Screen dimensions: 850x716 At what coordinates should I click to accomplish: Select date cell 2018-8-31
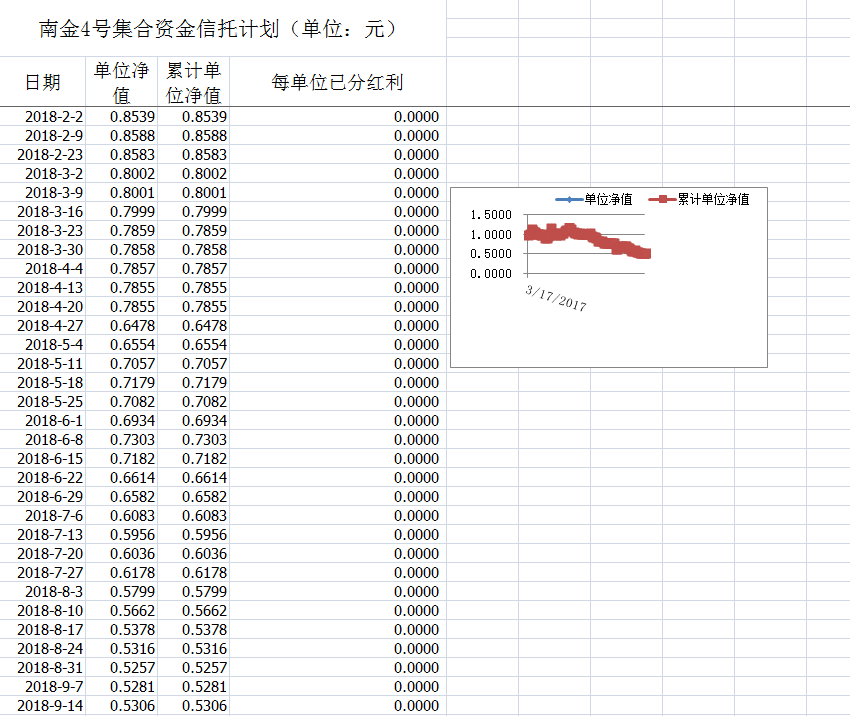pyautogui.click(x=42, y=667)
